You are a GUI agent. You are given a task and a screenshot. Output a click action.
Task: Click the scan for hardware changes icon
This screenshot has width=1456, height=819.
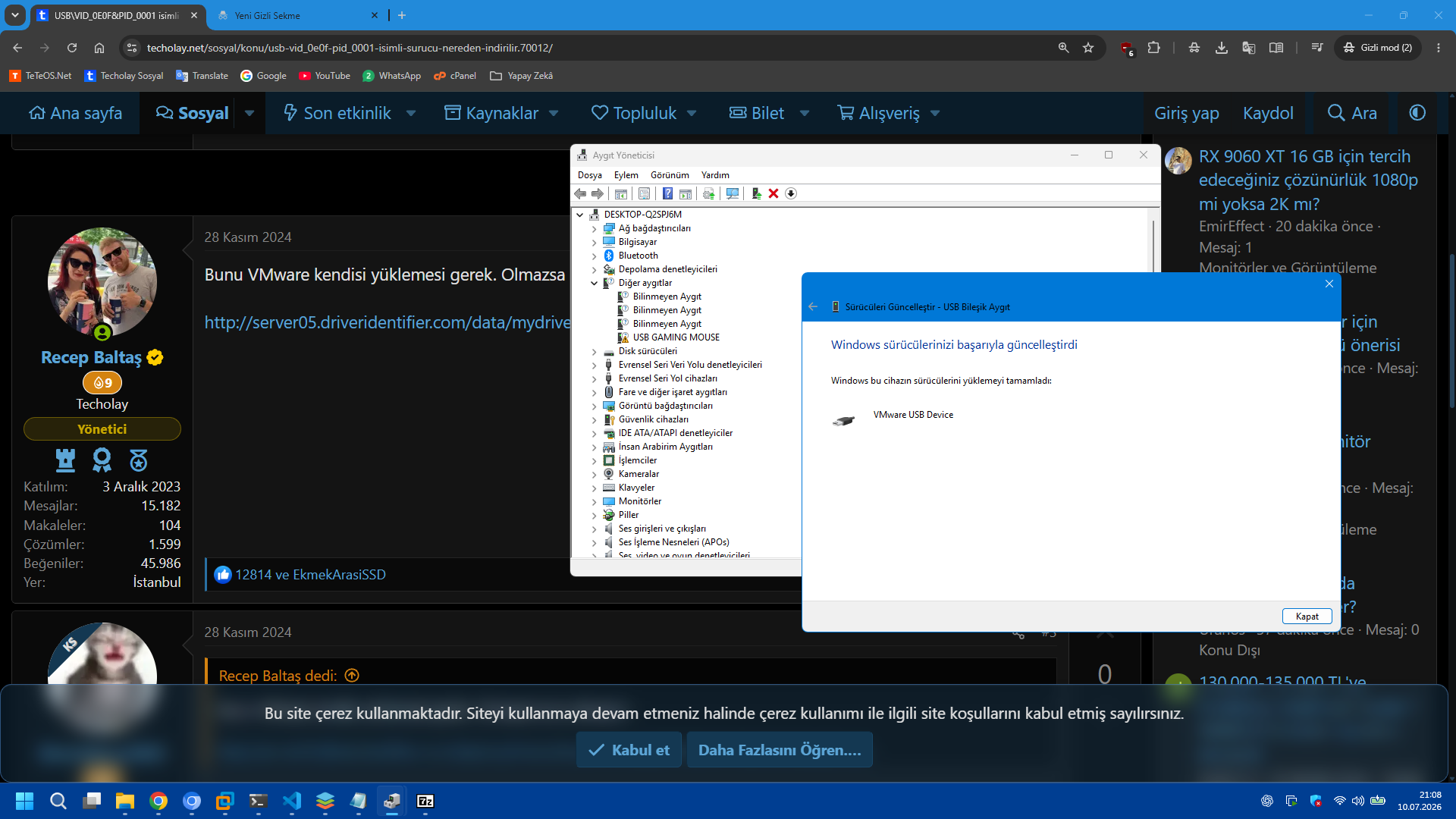point(732,193)
